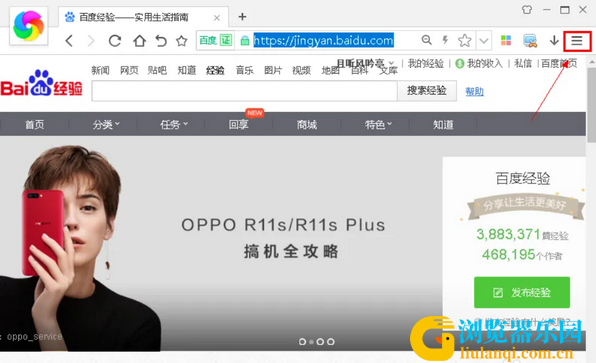The image size is (596, 363).
Task: Select 首页 in the gray nav bar
Action: click(x=35, y=124)
